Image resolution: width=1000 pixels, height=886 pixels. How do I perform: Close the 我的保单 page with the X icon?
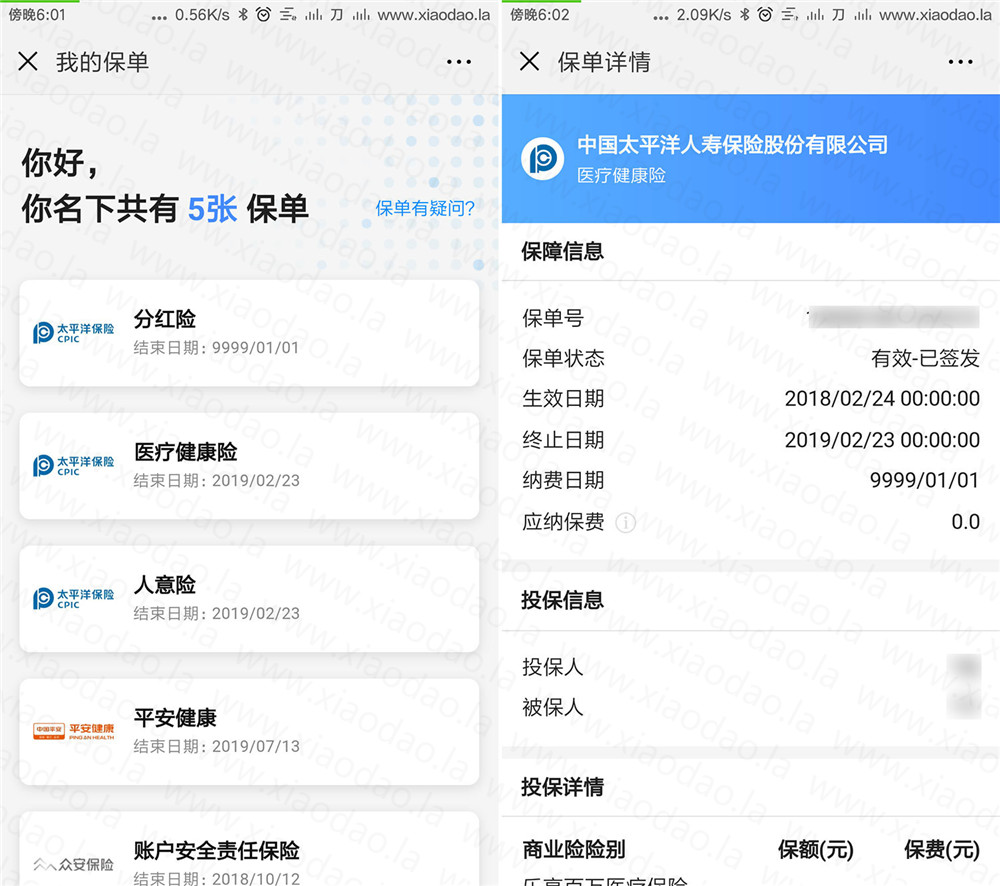(x=28, y=62)
